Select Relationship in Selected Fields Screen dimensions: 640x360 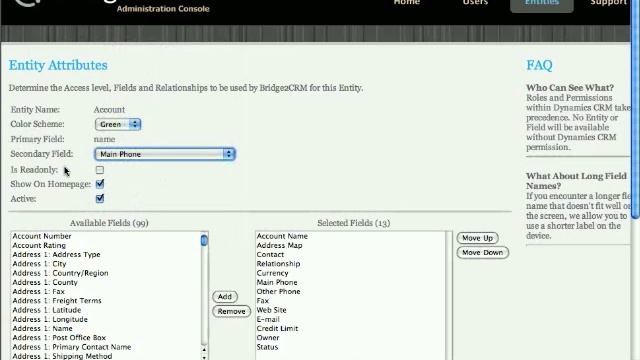(351, 264)
